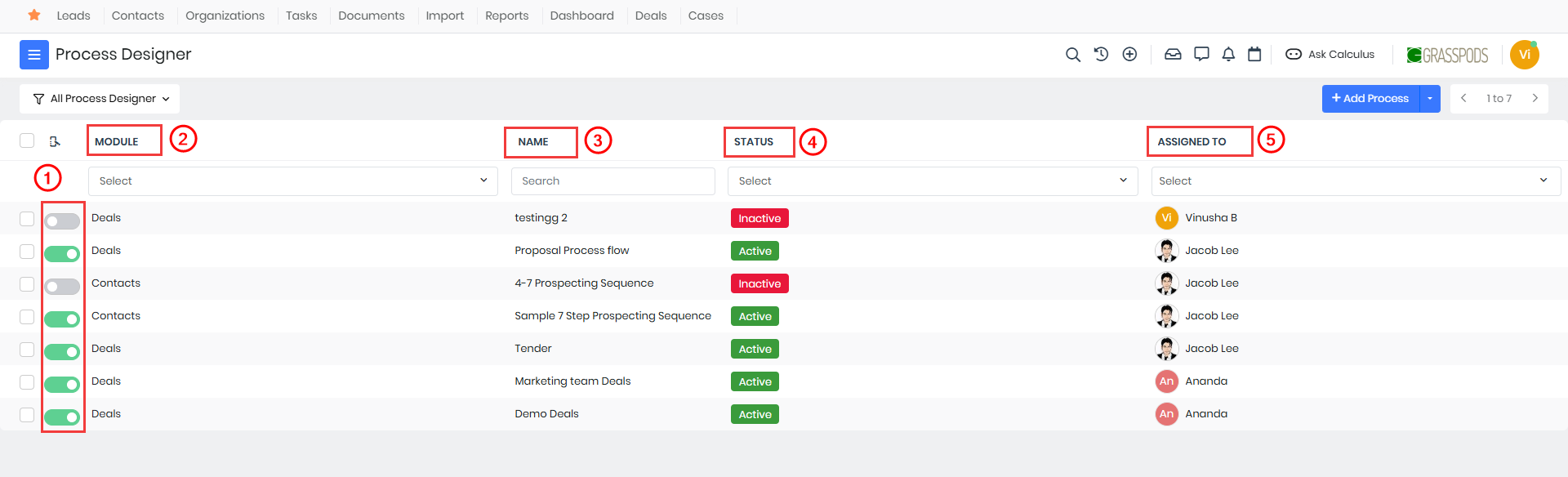Open the Status filter dropdown
This screenshot has width=1568, height=477.
932,181
